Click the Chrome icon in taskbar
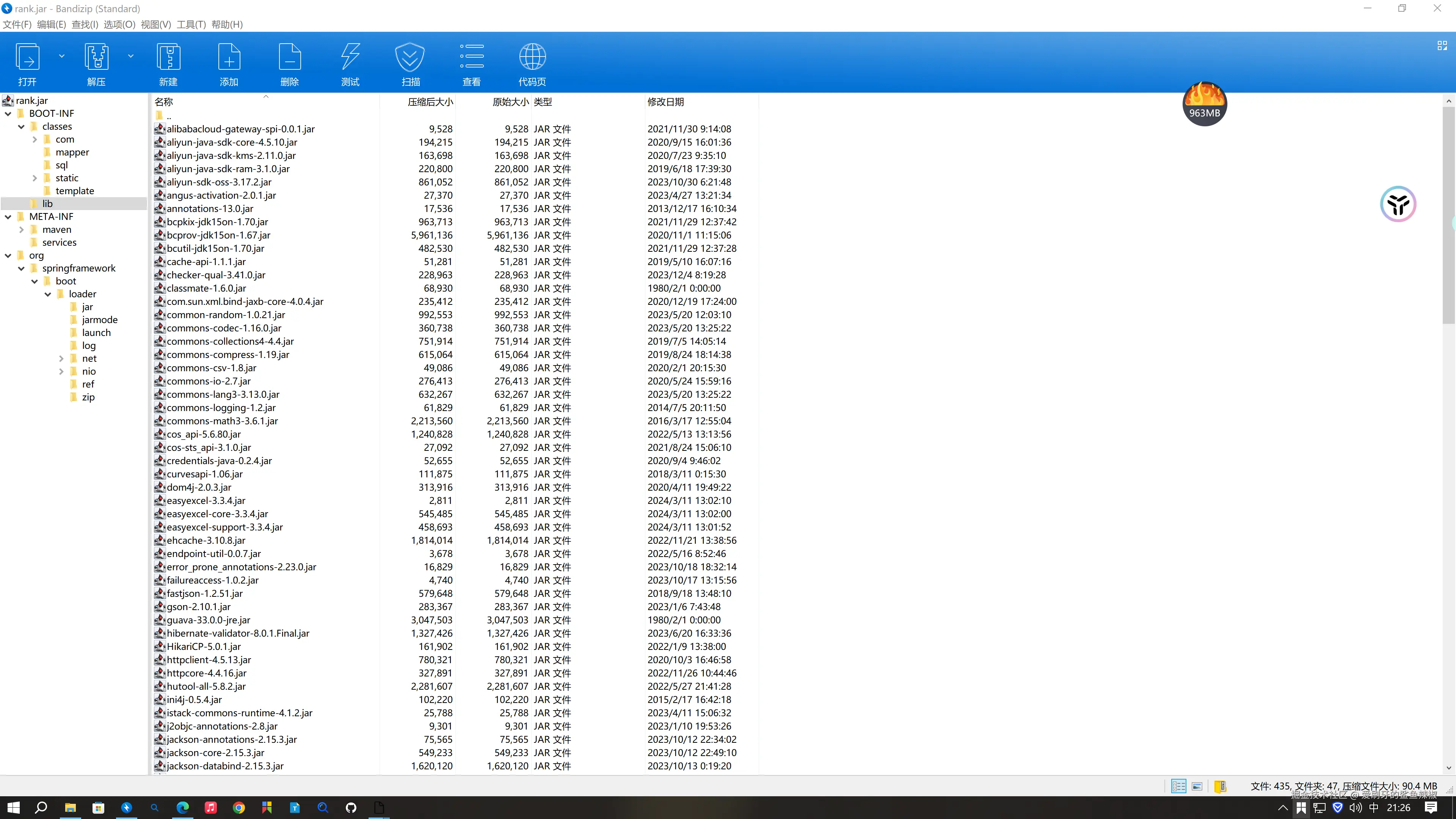 pyautogui.click(x=238, y=808)
